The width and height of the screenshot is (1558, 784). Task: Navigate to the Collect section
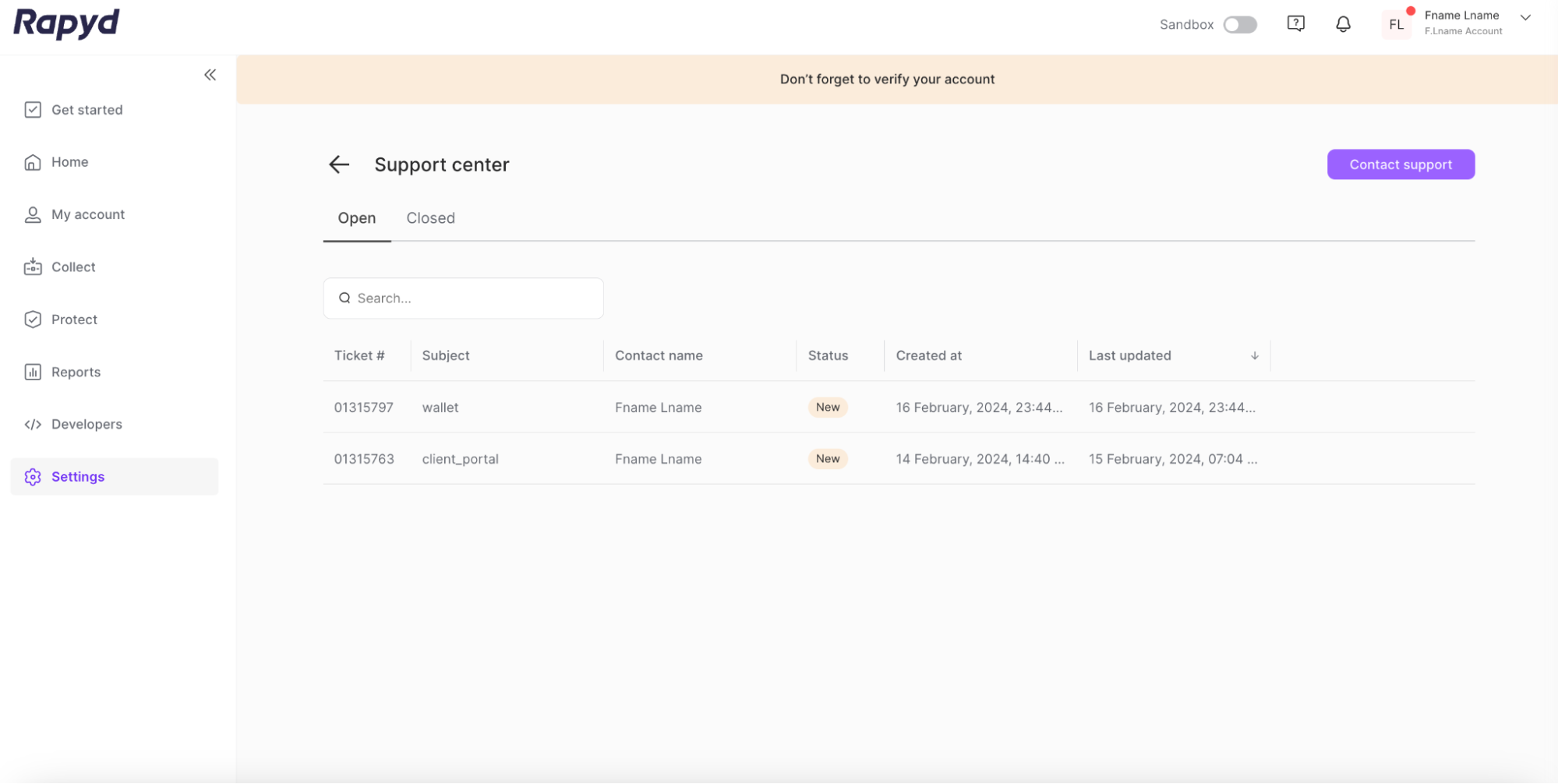(x=73, y=267)
